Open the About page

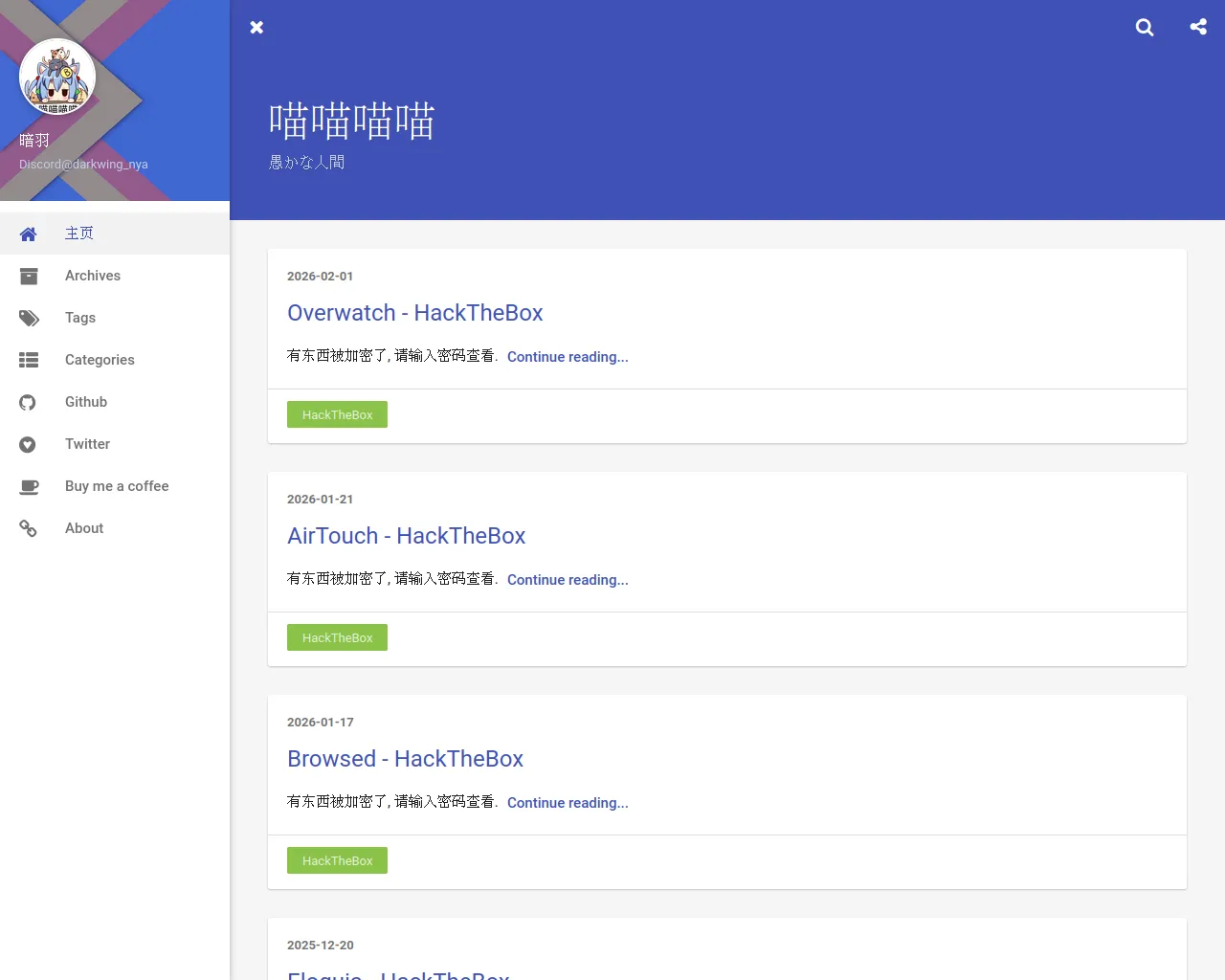[115, 528]
